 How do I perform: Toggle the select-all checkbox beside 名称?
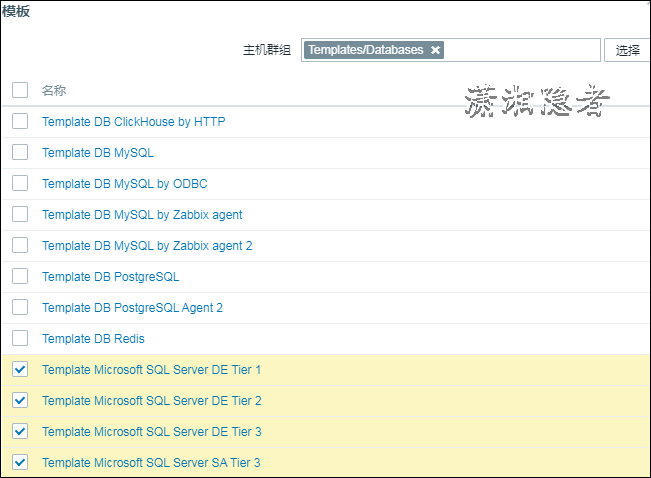pos(20,90)
